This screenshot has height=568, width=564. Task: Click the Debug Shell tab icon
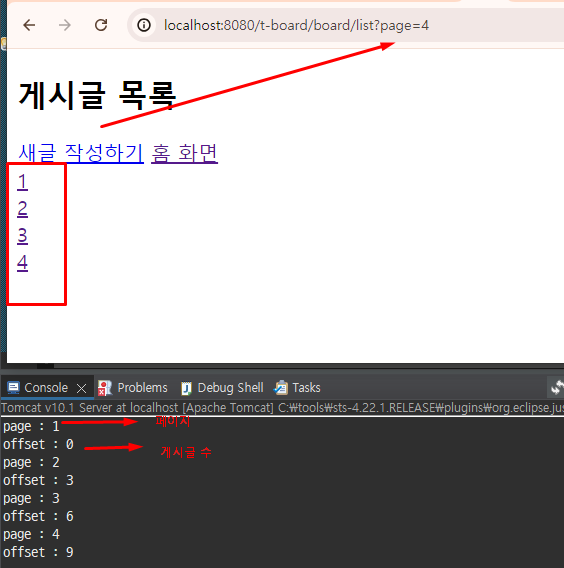(x=186, y=388)
